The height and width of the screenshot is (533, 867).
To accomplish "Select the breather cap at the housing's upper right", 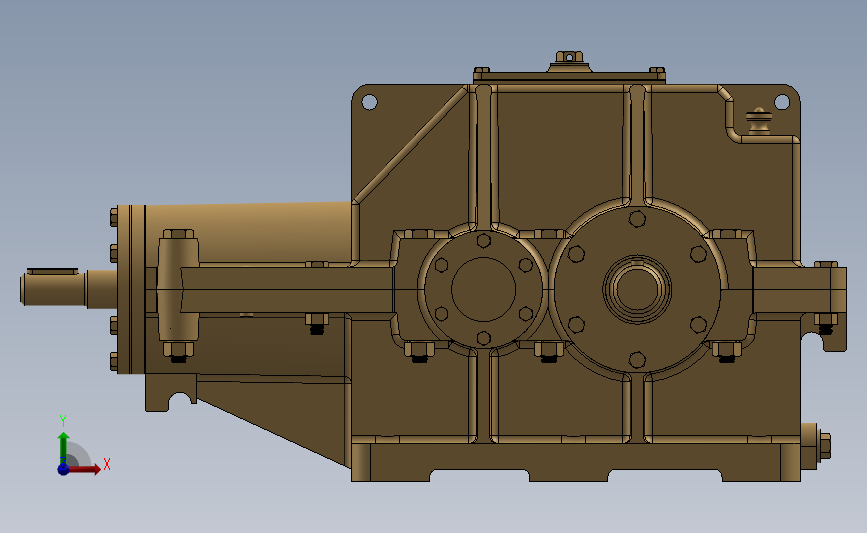I will pos(759,121).
